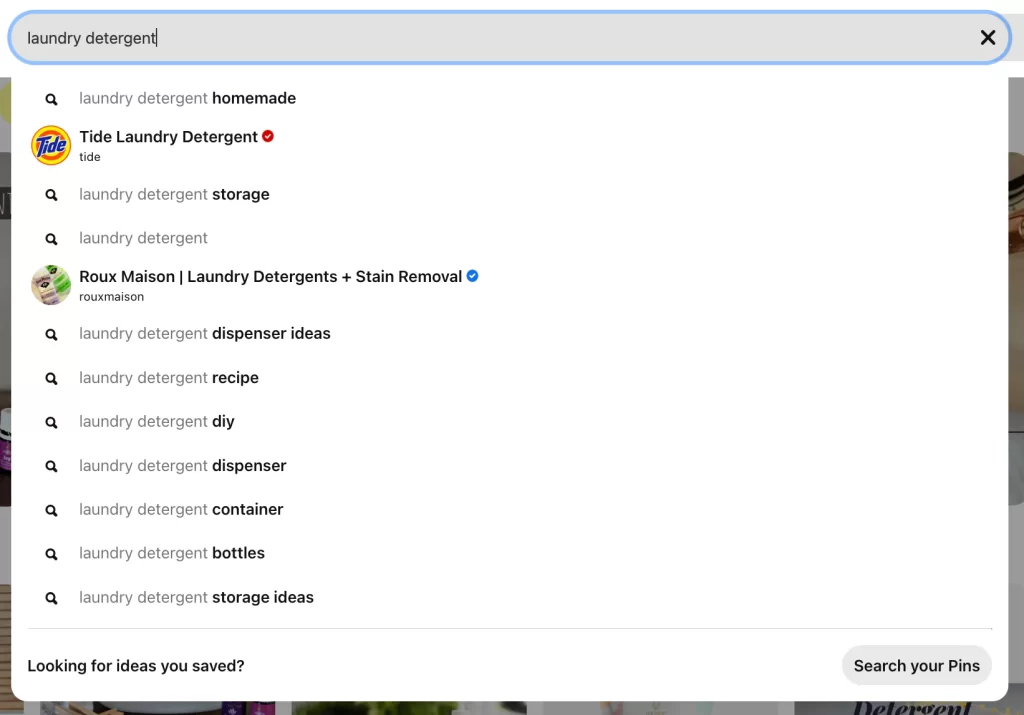The width and height of the screenshot is (1024, 715).
Task: Click search icon beside 'laundry detergent container'
Action: pyautogui.click(x=51, y=511)
